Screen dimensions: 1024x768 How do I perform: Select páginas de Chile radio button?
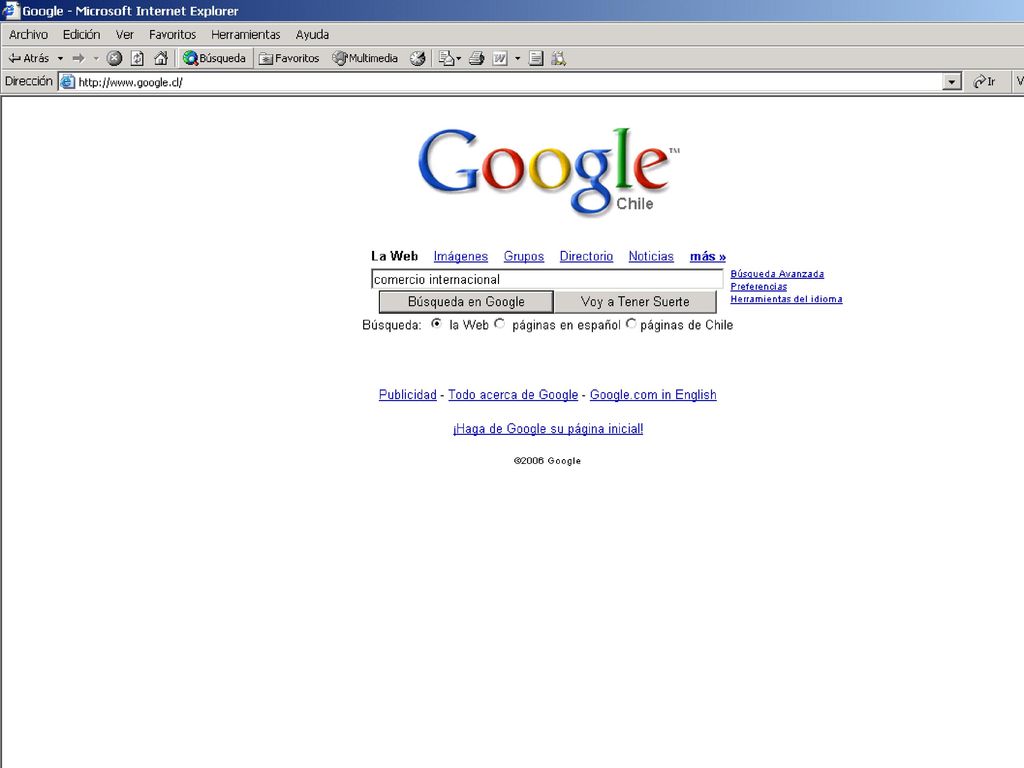pos(631,323)
